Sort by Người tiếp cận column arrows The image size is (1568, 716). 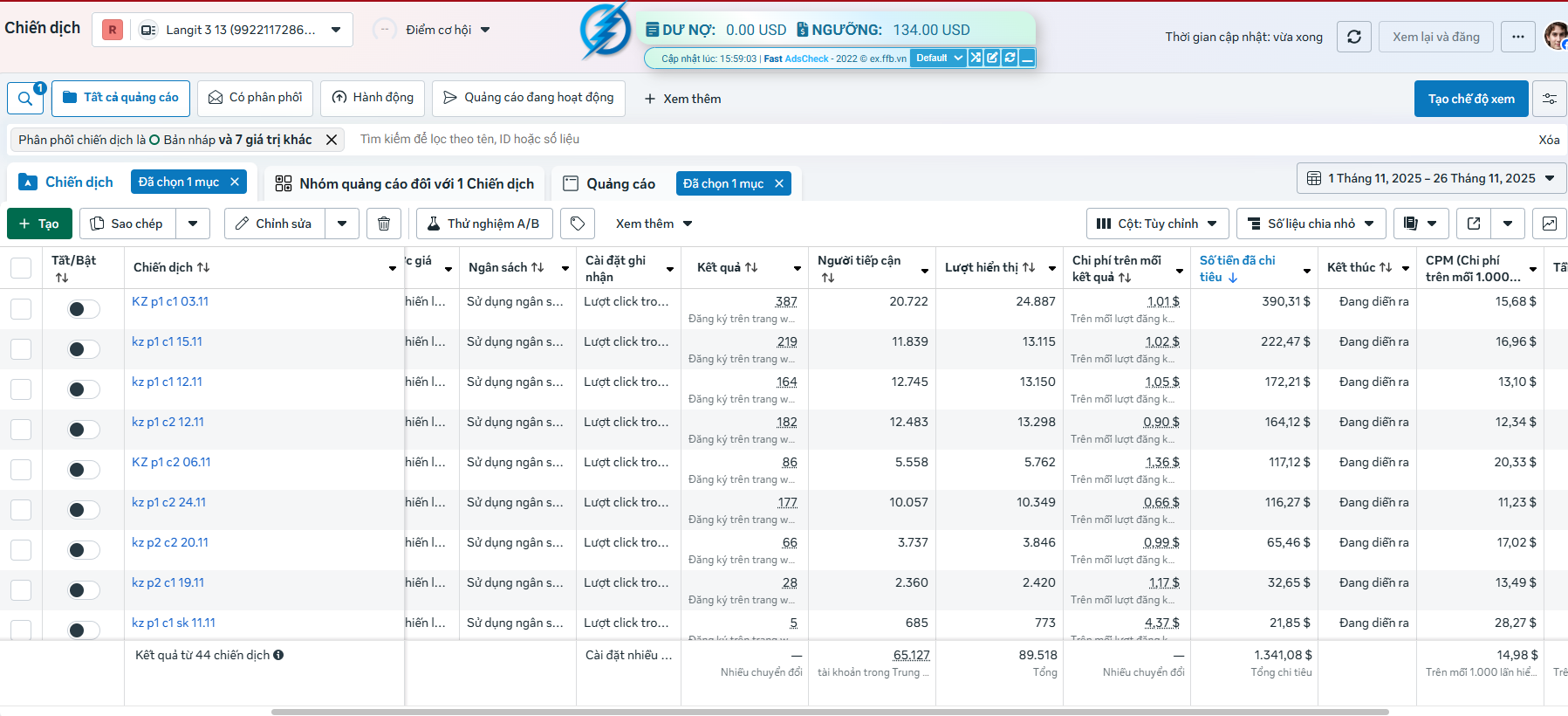[x=828, y=278]
